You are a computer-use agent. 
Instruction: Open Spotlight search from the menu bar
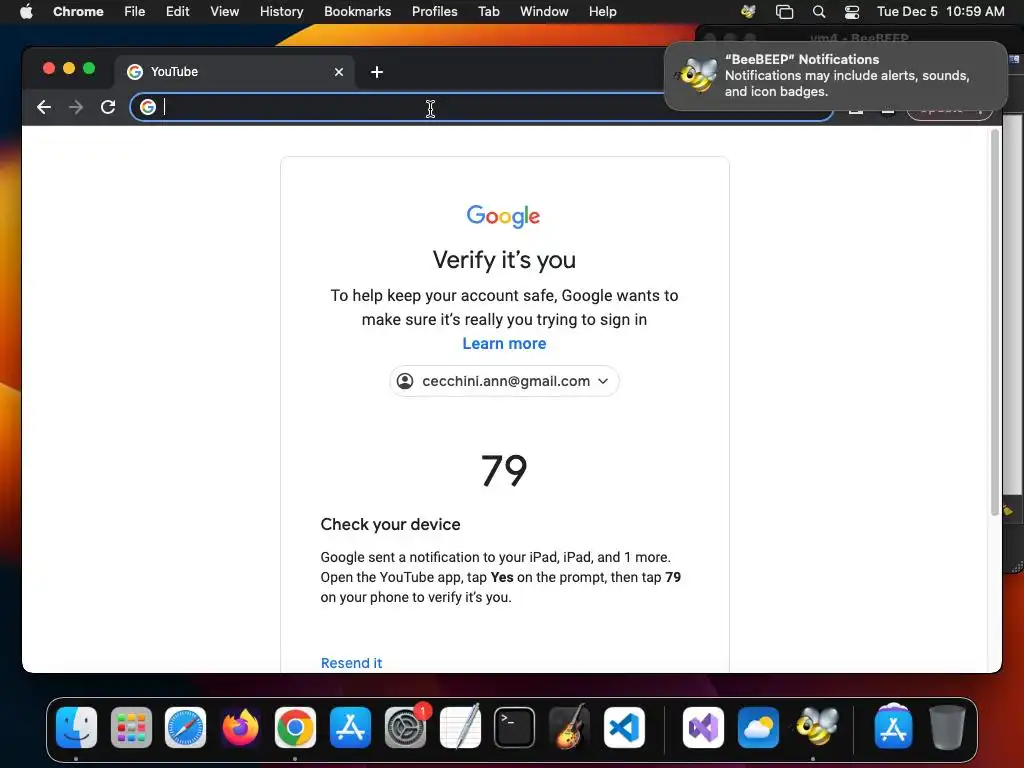(818, 11)
